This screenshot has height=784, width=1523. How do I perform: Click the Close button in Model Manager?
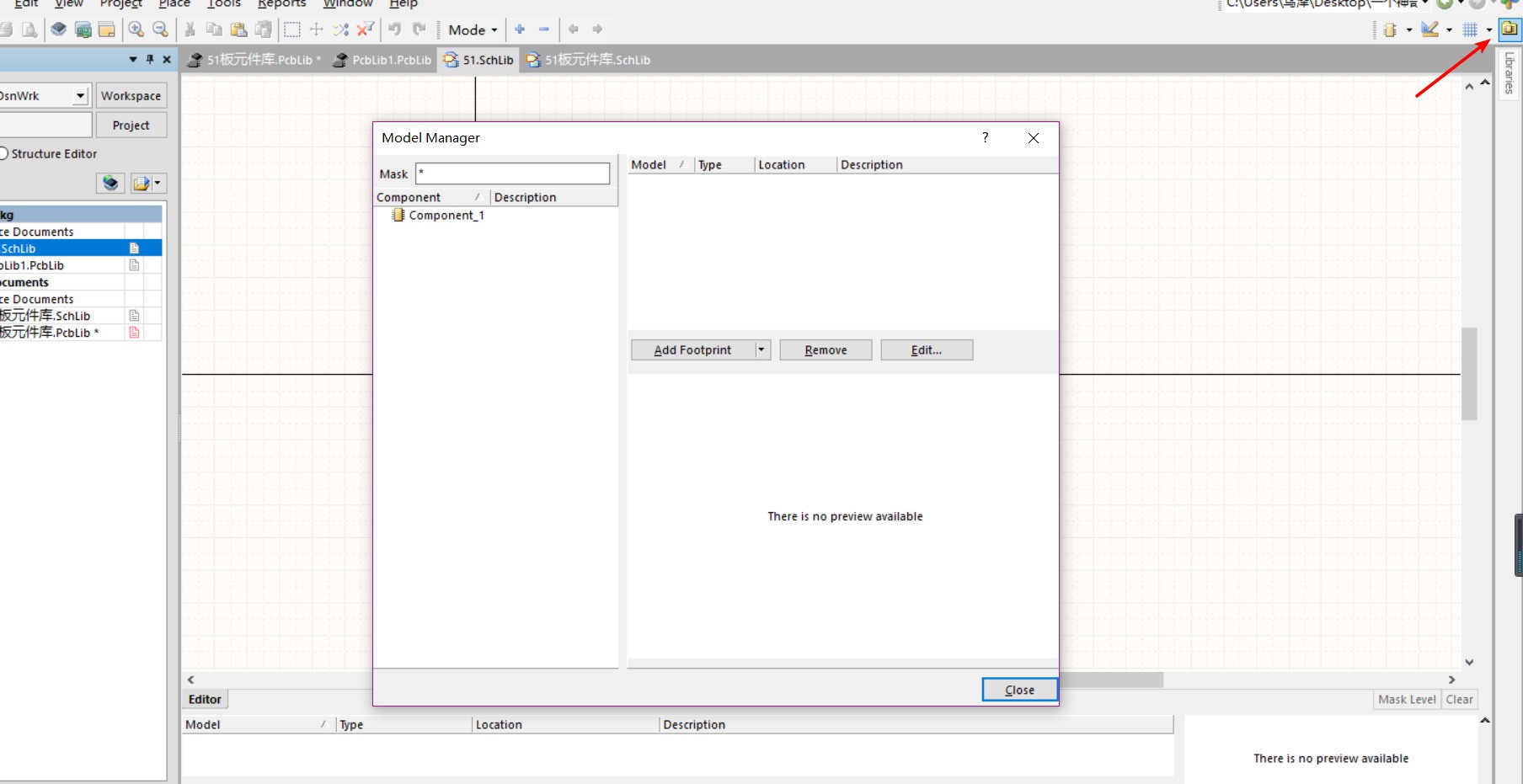1019,690
